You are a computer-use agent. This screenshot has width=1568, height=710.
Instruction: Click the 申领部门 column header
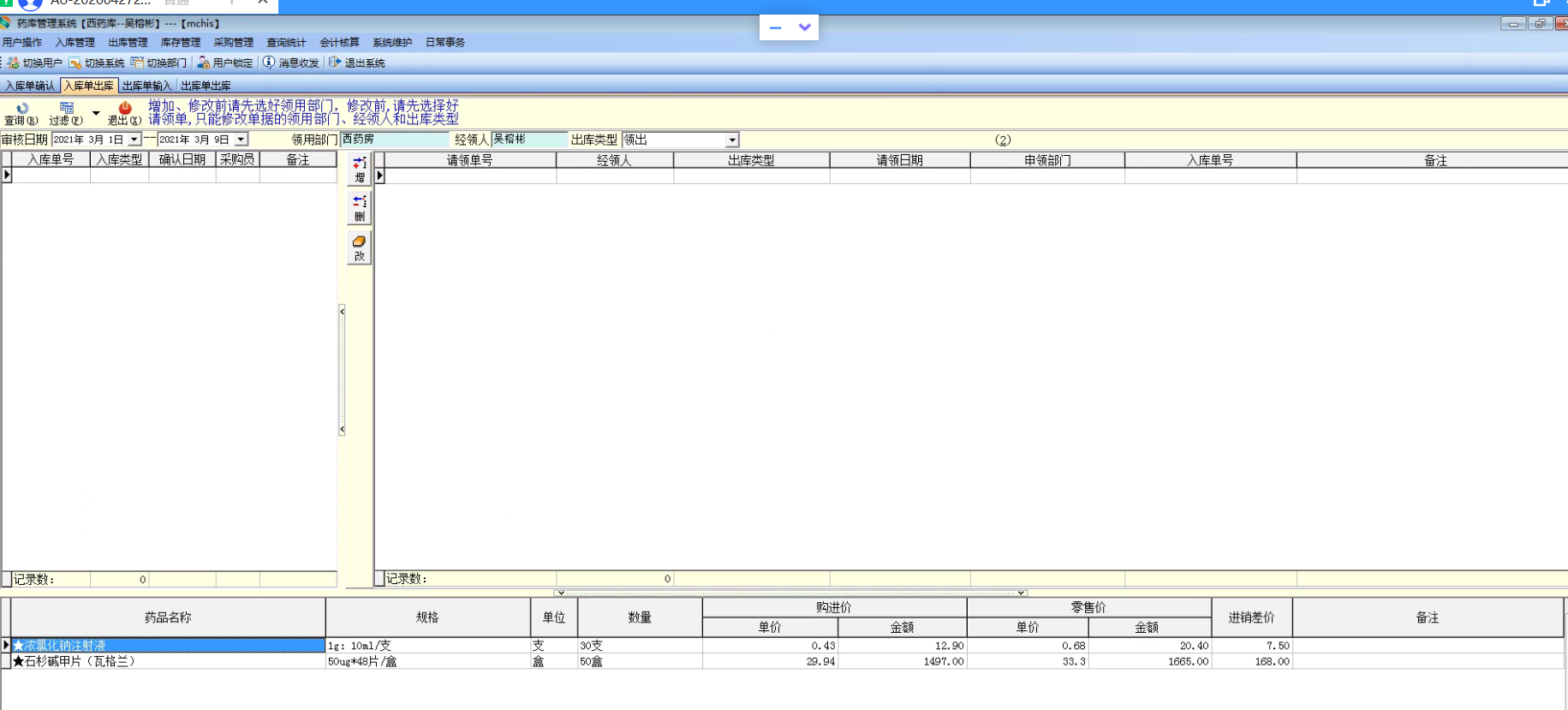[1047, 160]
